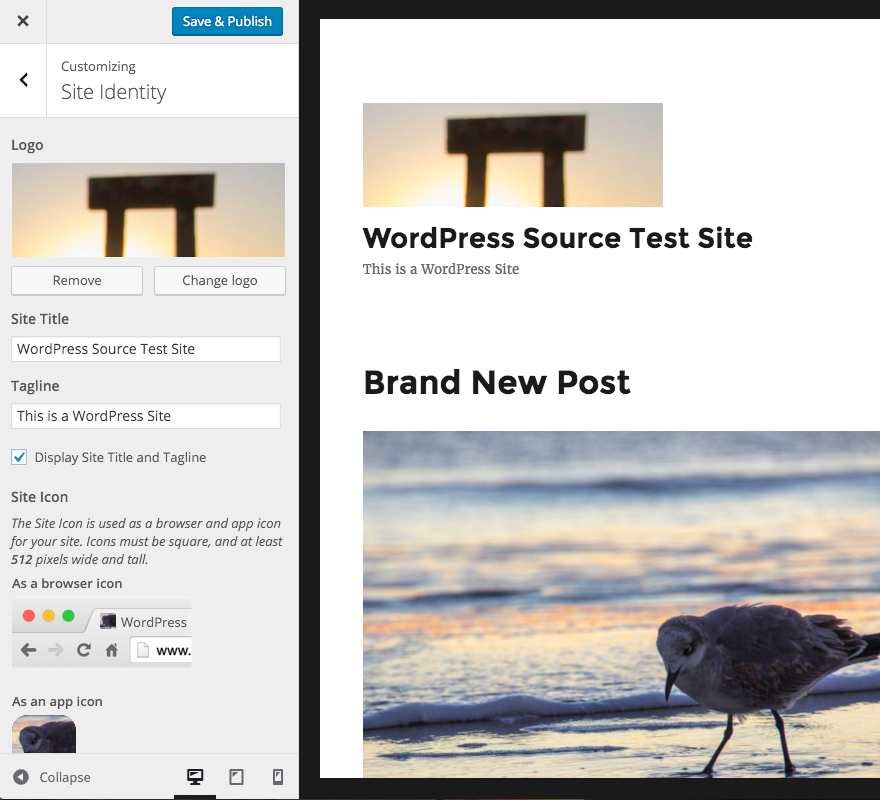Click the logo image in site preview
Image resolution: width=880 pixels, height=800 pixels.
[512, 155]
